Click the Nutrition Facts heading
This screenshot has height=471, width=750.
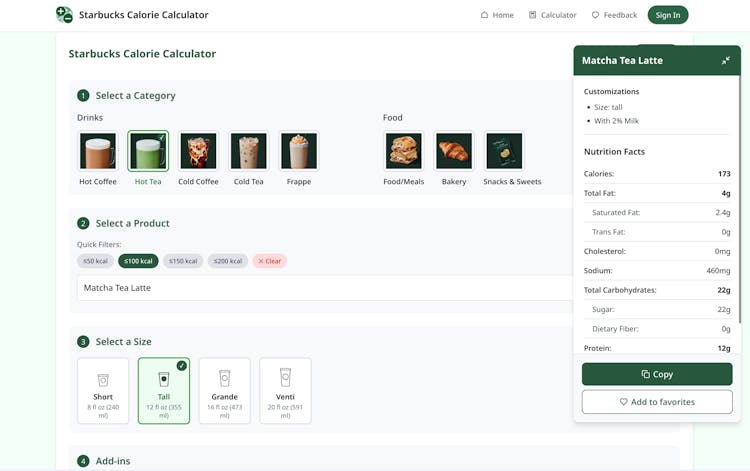[614, 152]
